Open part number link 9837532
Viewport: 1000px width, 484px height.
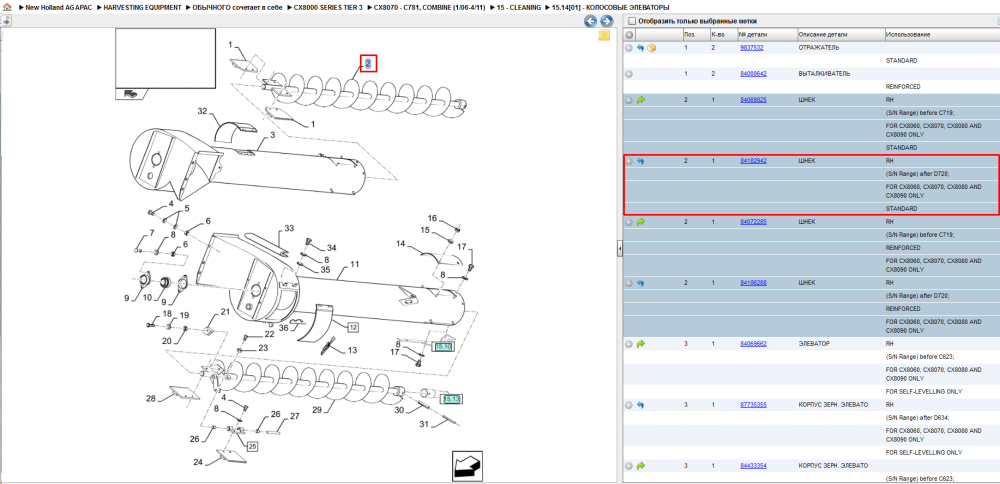[x=751, y=48]
